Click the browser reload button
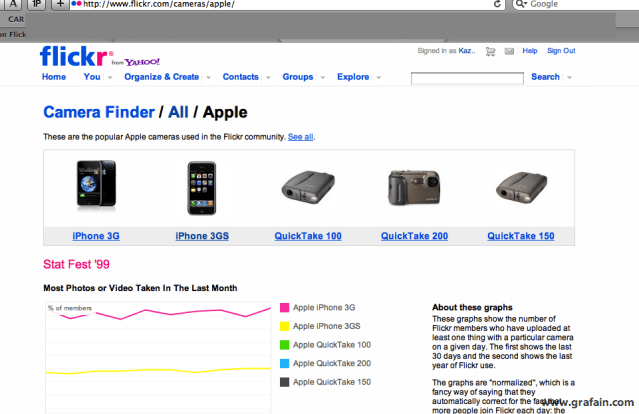639x414 pixels. coord(497,4)
